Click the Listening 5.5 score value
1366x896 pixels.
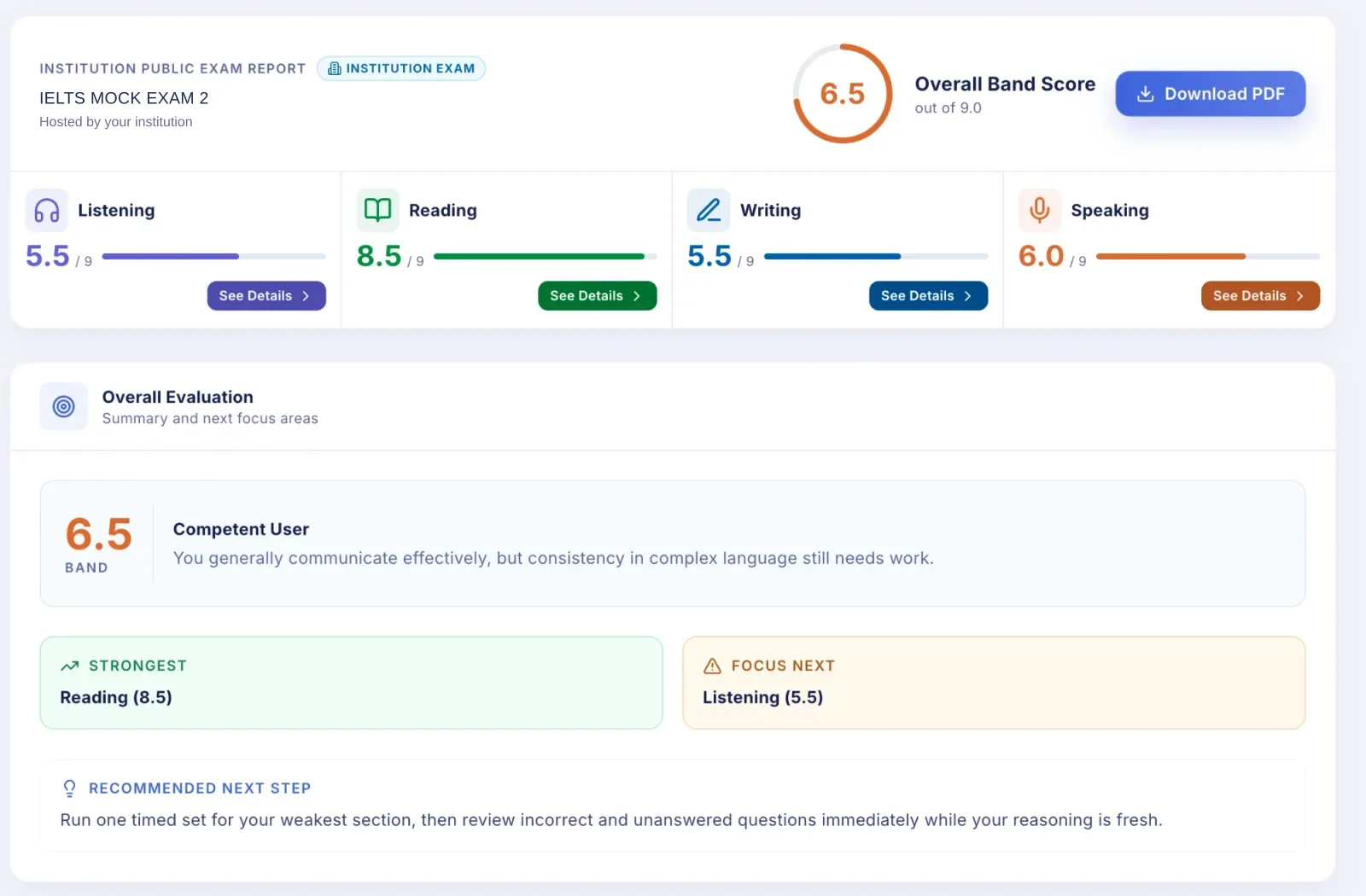pos(48,256)
